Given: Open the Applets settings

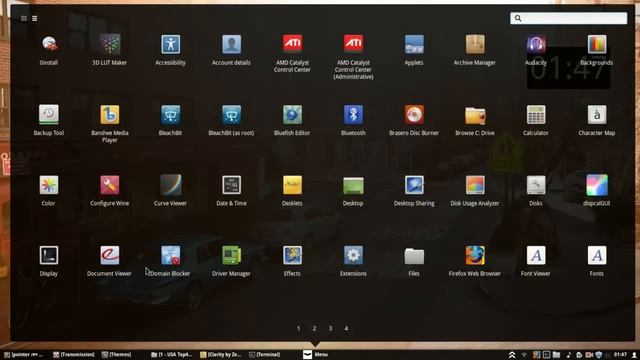Looking at the screenshot, I should [x=414, y=50].
